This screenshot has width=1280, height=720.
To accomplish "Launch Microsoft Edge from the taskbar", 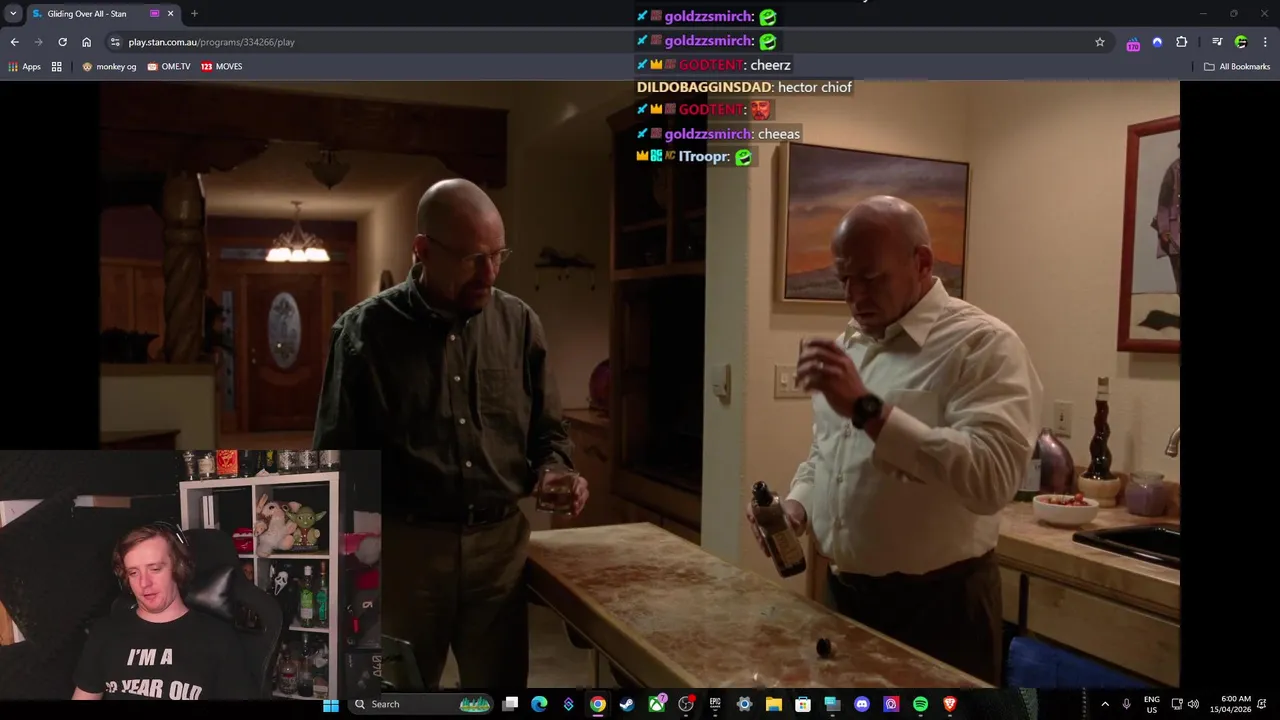I will point(539,704).
